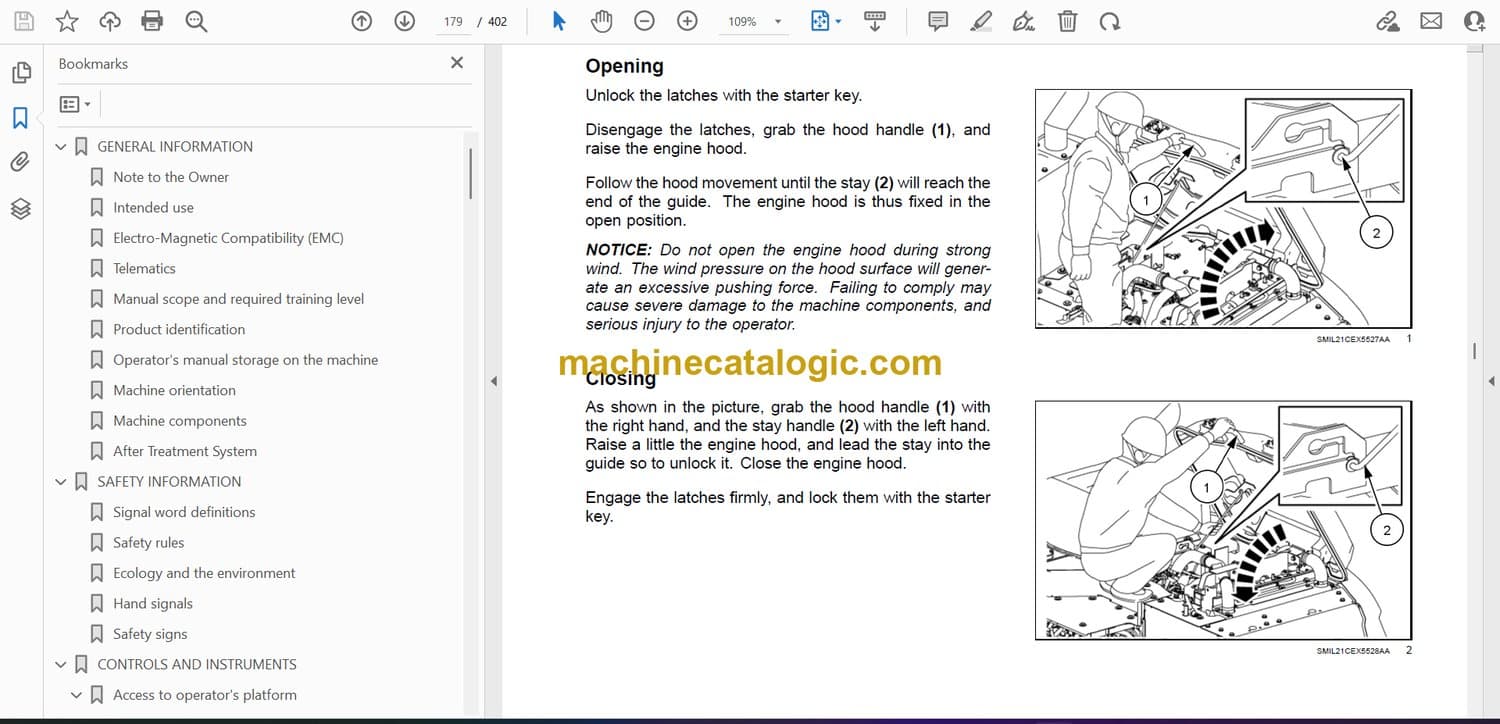Collapse left pane with divider arrow
Viewport: 1500px width, 724px height.
(x=492, y=381)
